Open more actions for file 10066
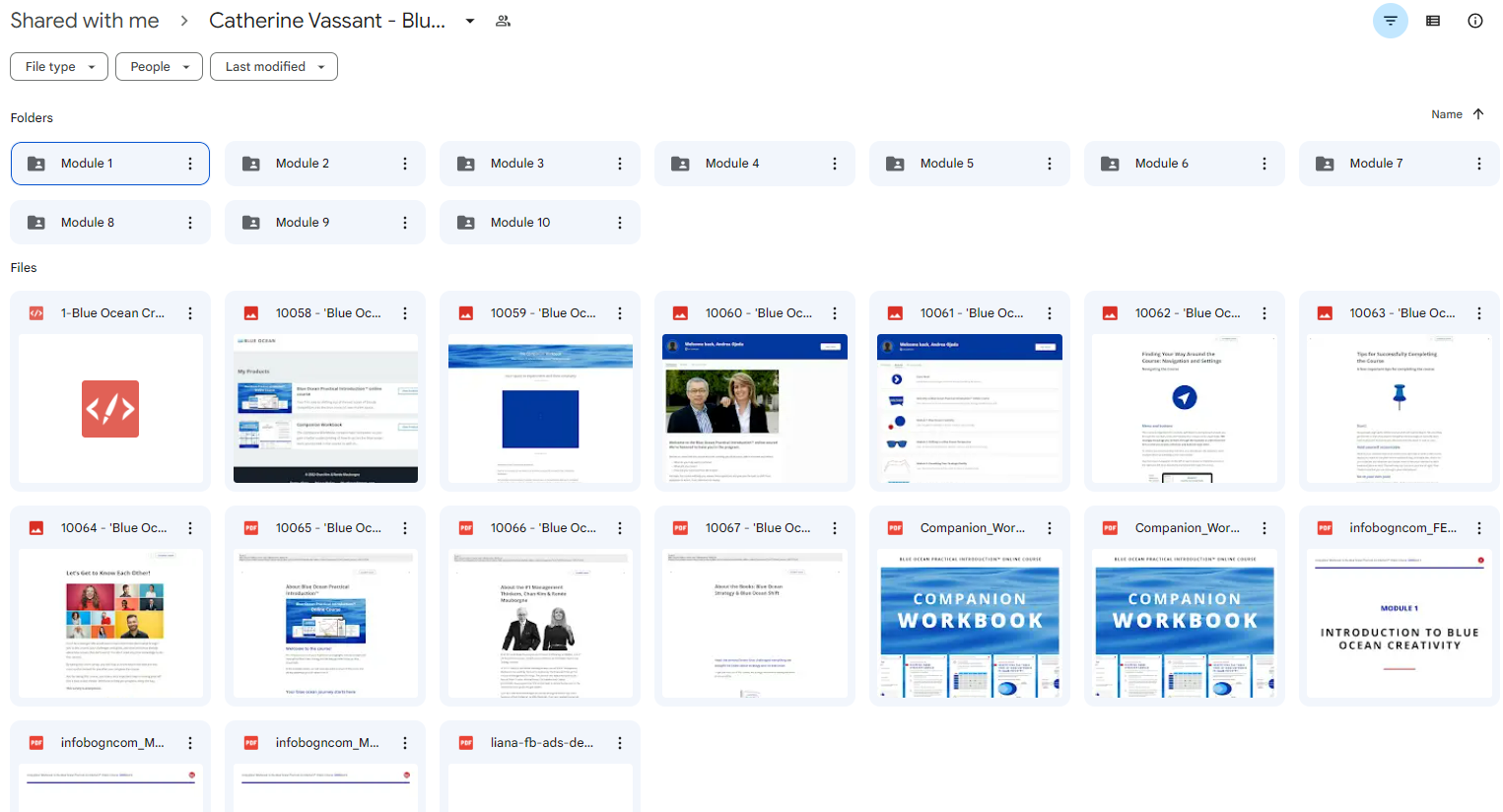The height and width of the screenshot is (812, 1503). (x=620, y=528)
